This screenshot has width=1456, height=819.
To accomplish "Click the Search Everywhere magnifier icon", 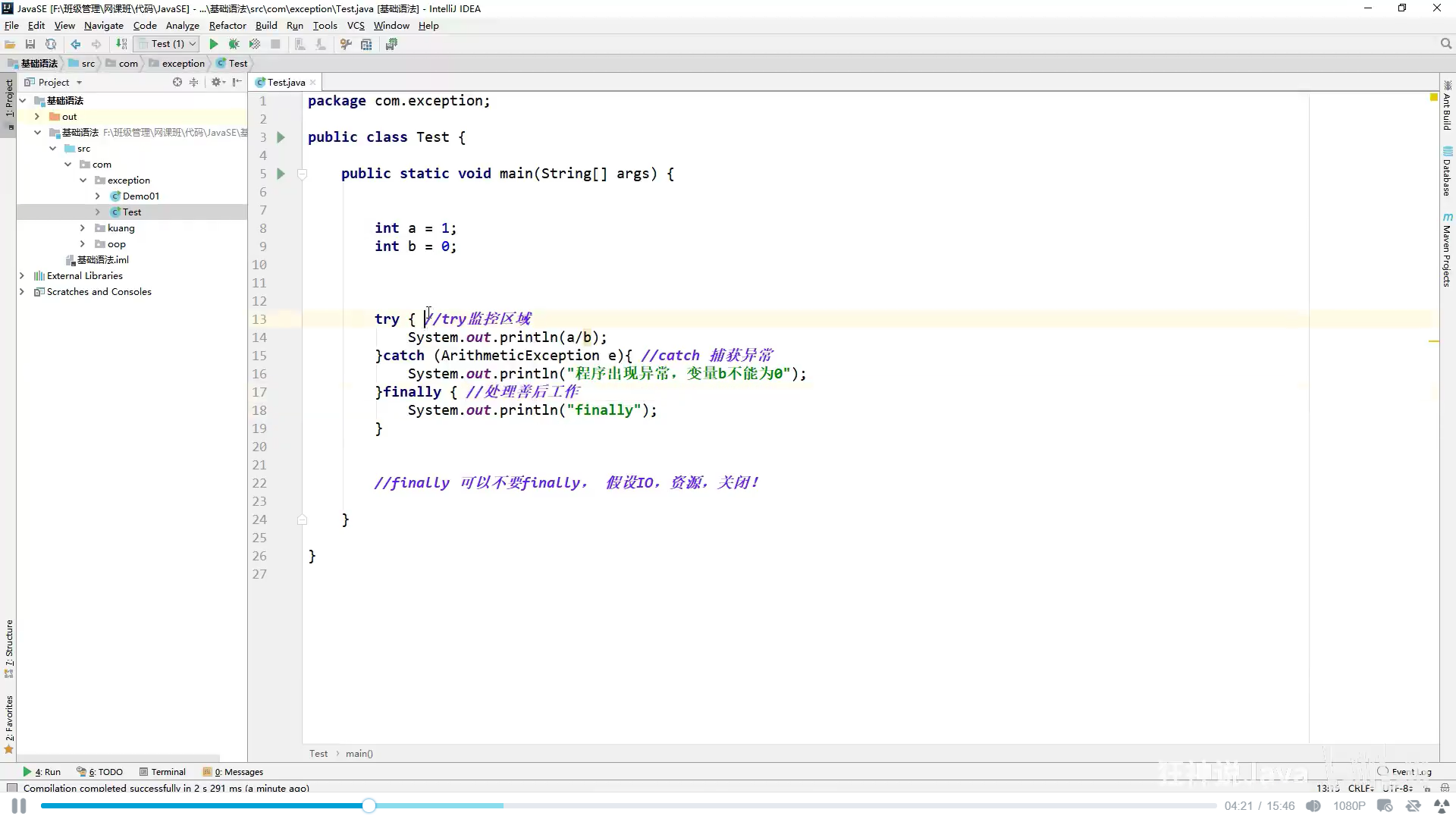I will (x=1445, y=44).
